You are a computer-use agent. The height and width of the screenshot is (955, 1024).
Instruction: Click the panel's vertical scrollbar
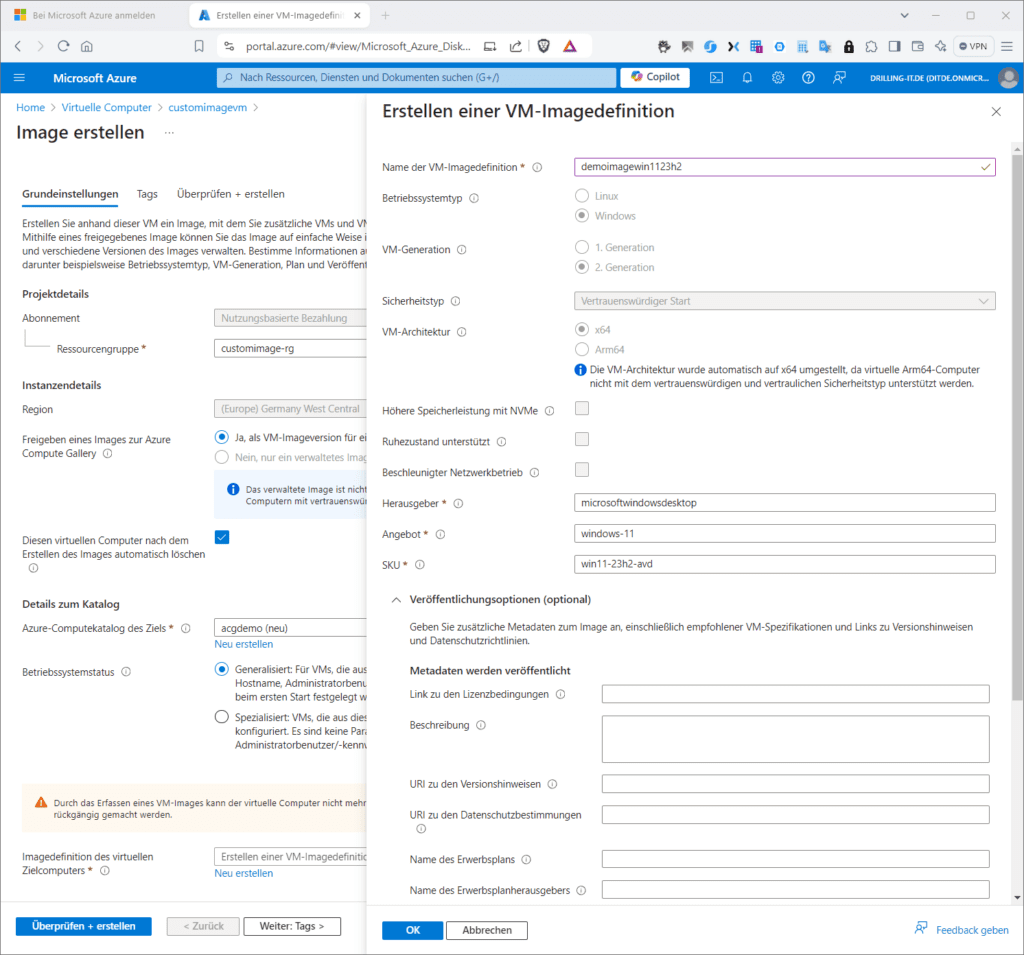(1017, 428)
